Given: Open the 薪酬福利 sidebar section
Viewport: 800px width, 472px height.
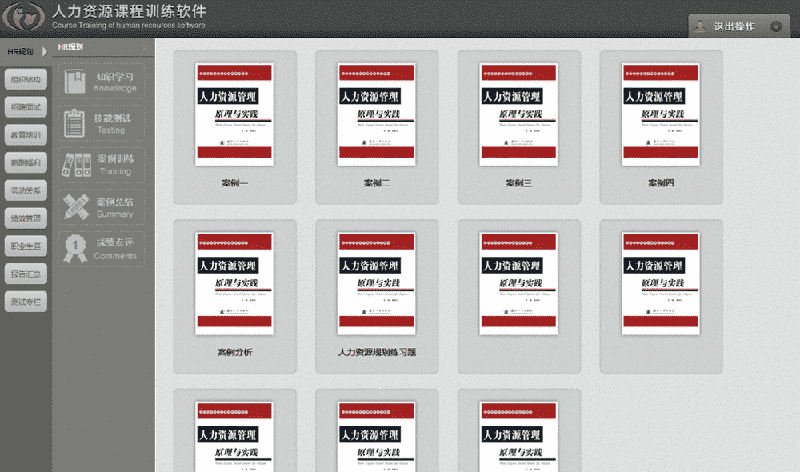Looking at the screenshot, I should [26, 162].
